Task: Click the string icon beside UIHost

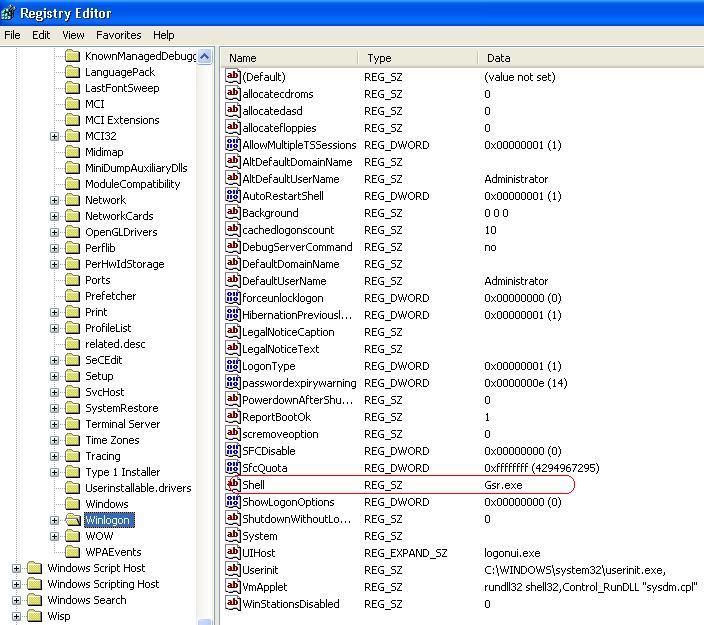Action: click(233, 552)
